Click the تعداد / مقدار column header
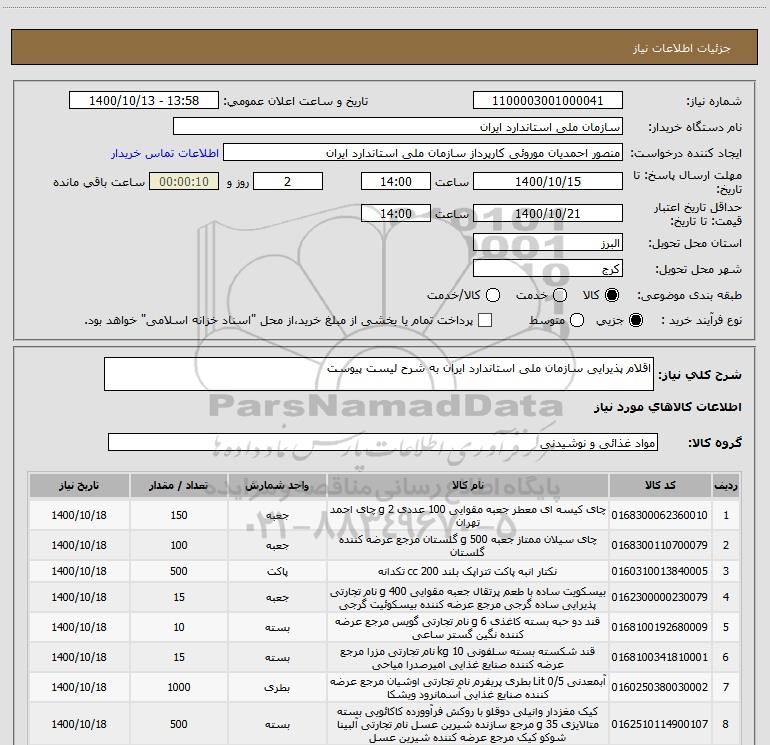This screenshot has width=770, height=745. pyautogui.click(x=179, y=485)
